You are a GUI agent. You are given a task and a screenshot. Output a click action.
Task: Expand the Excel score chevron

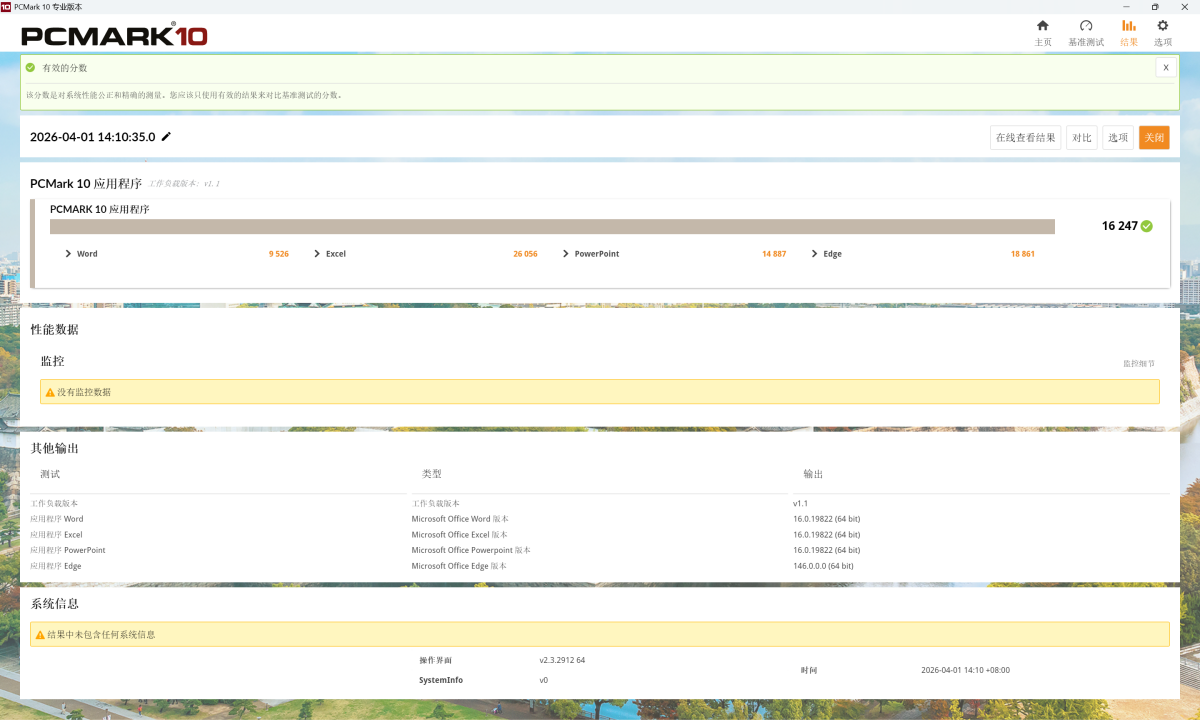coord(317,254)
